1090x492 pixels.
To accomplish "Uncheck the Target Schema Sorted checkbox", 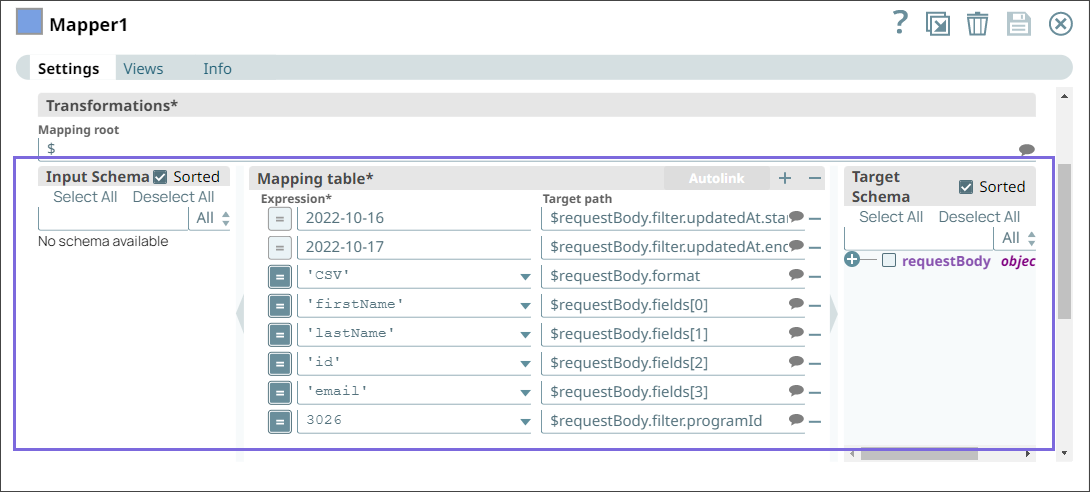I will click(x=966, y=187).
